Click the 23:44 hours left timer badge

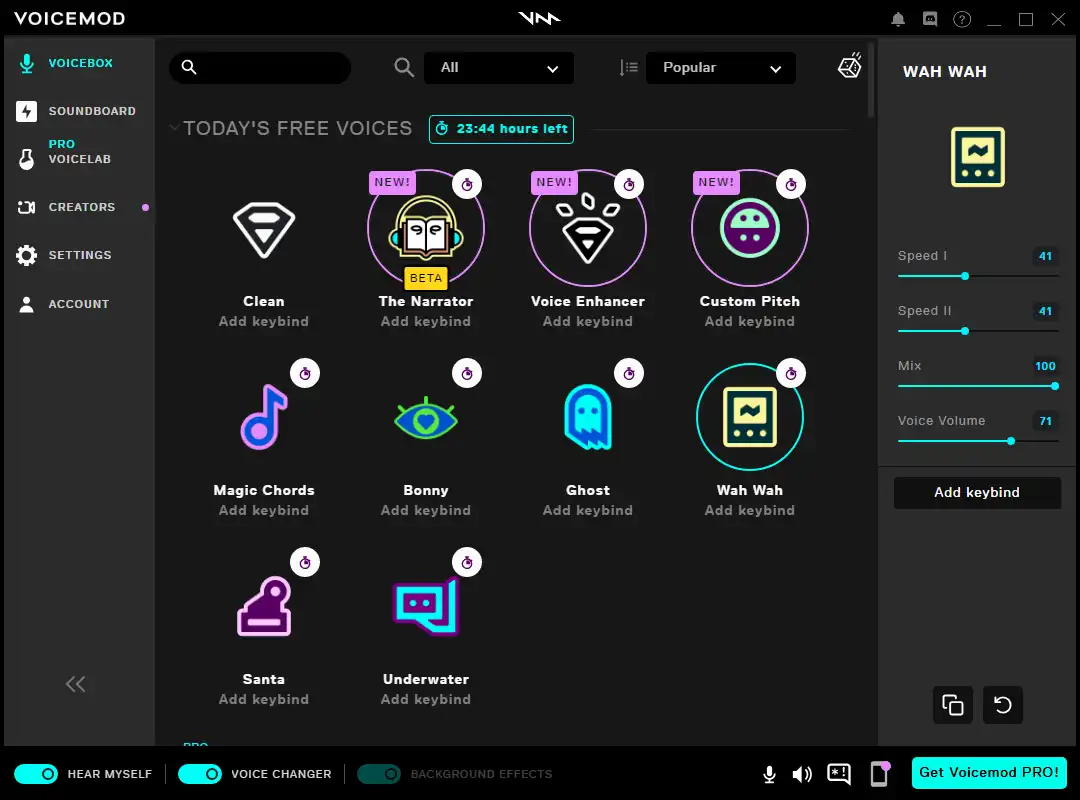coord(501,129)
